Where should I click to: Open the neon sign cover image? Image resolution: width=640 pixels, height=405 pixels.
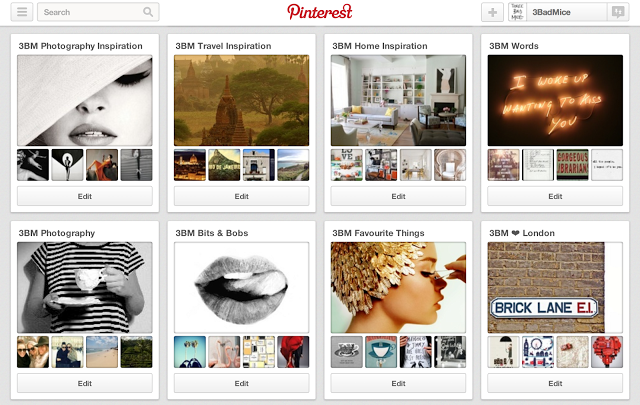[555, 100]
